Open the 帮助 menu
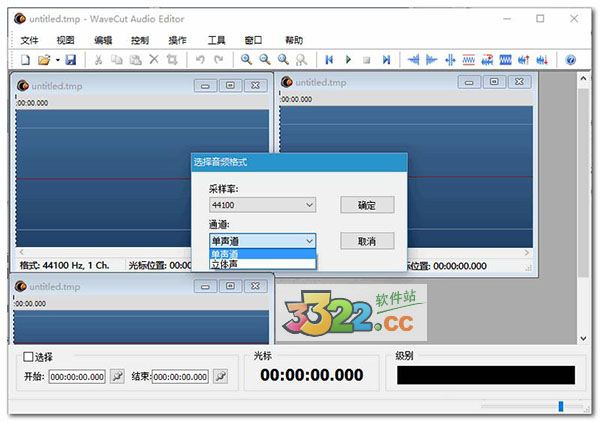 294,40
